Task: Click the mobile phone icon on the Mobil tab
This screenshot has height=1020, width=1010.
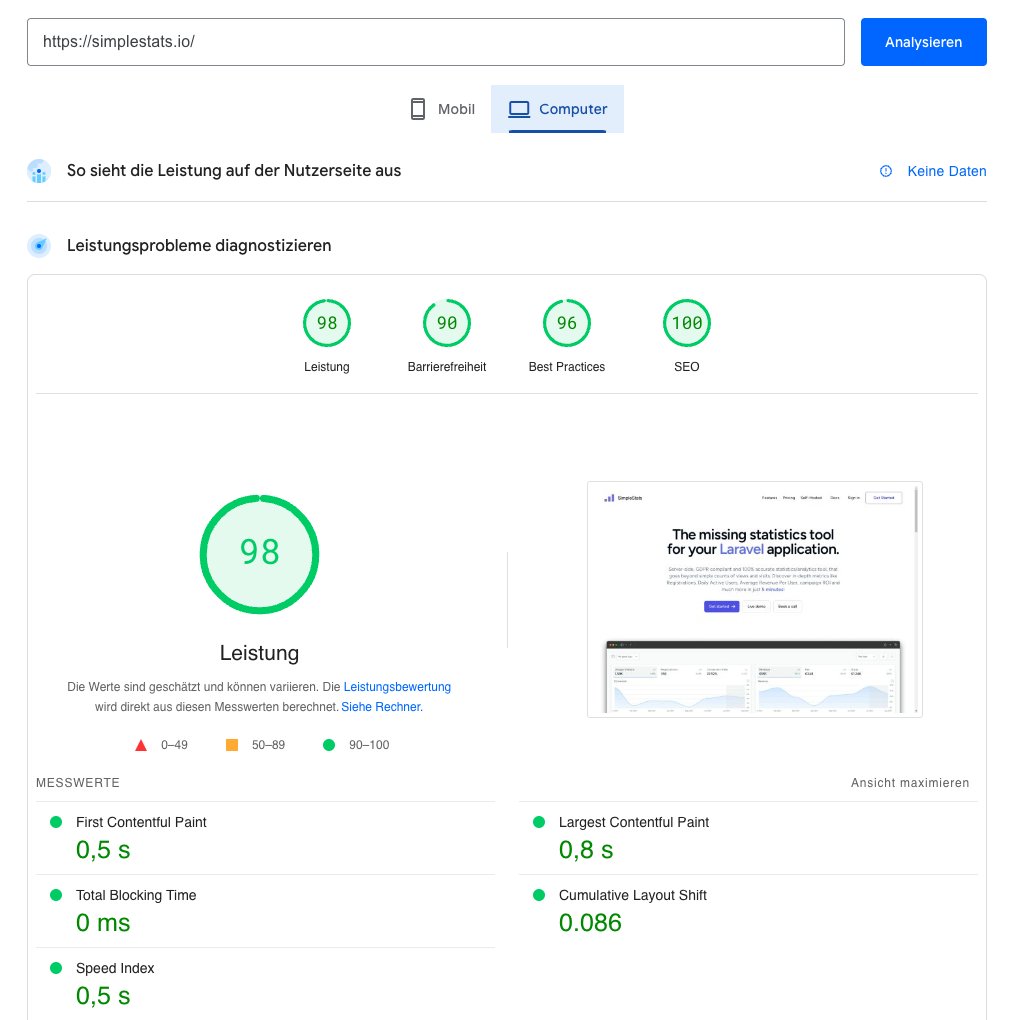Action: pyautogui.click(x=417, y=108)
